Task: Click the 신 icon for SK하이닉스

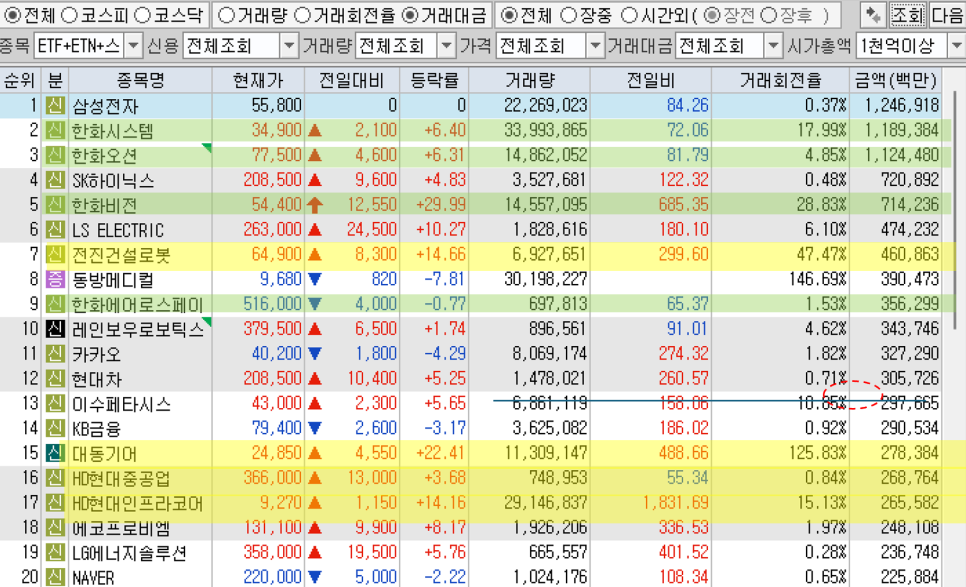Action: (55, 180)
